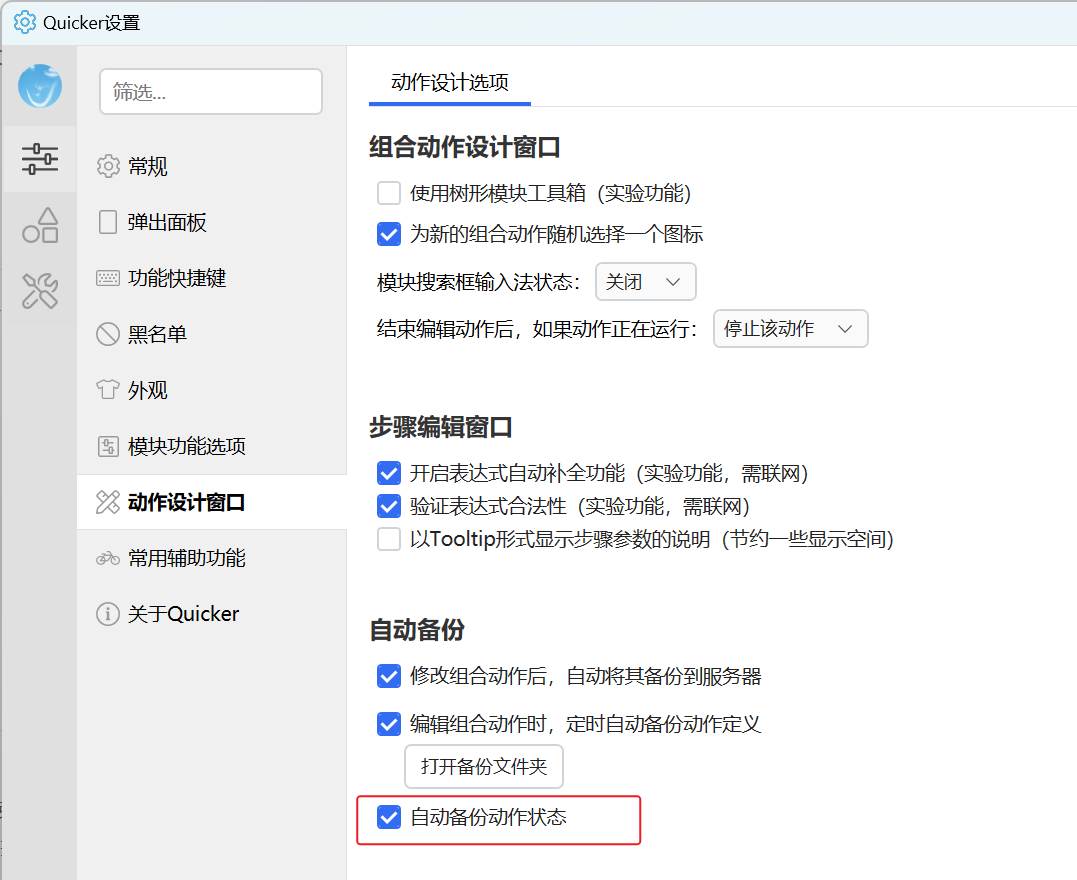Select 动作设计窗口 in the sidebar
Screen dimensions: 1077x880
click(212, 502)
